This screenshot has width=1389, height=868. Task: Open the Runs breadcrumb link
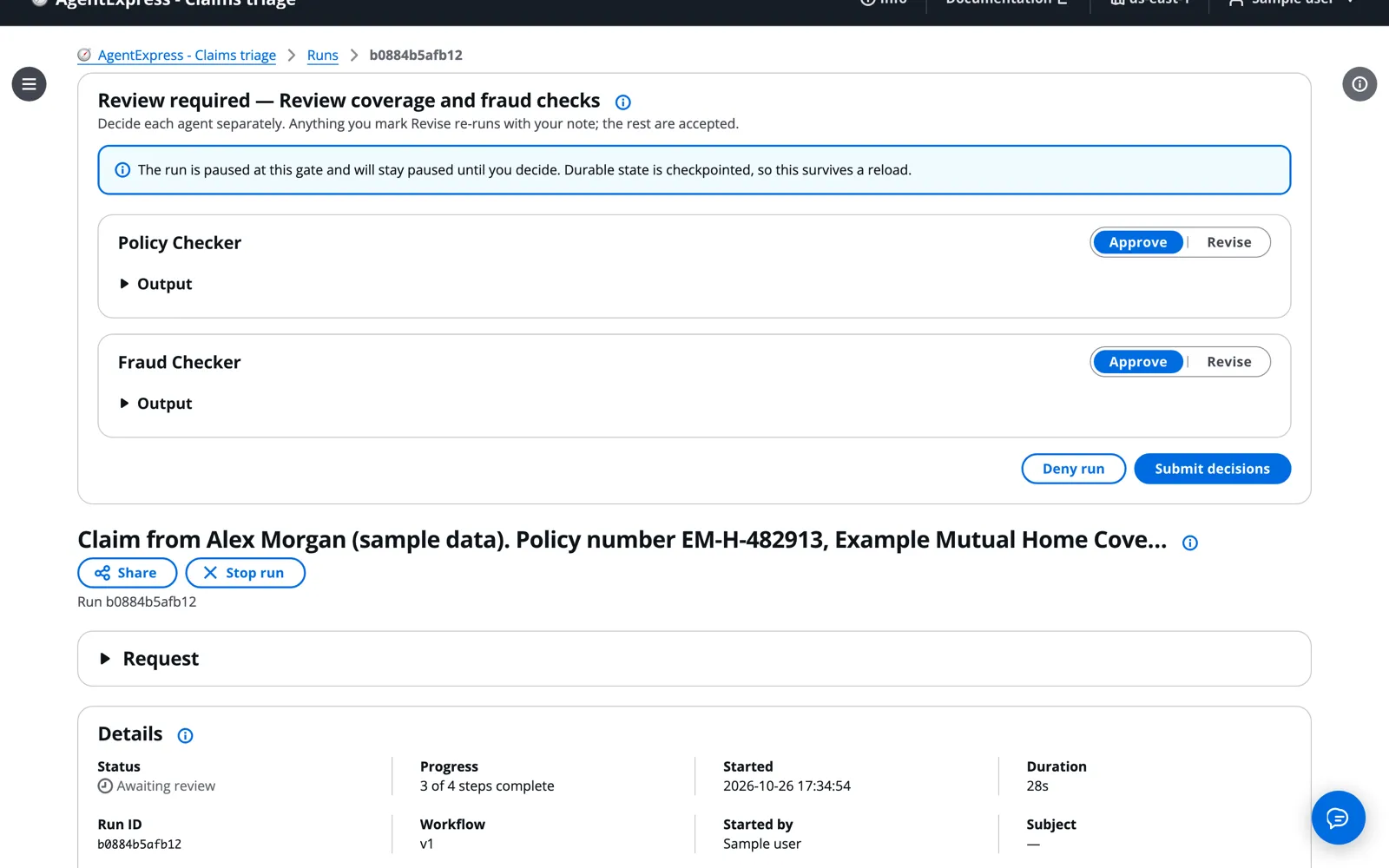tap(322, 56)
